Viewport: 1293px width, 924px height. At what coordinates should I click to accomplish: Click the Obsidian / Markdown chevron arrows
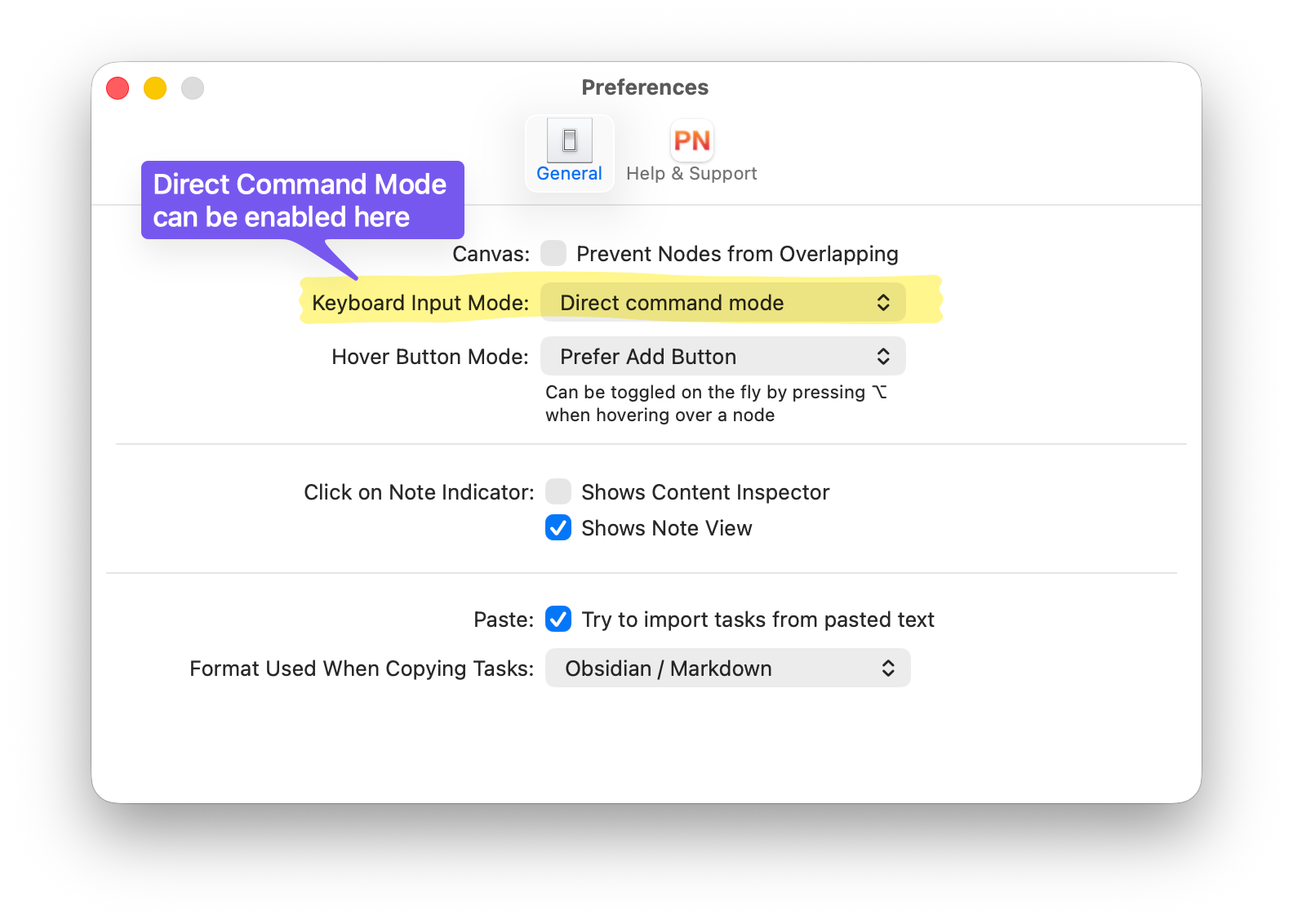888,668
